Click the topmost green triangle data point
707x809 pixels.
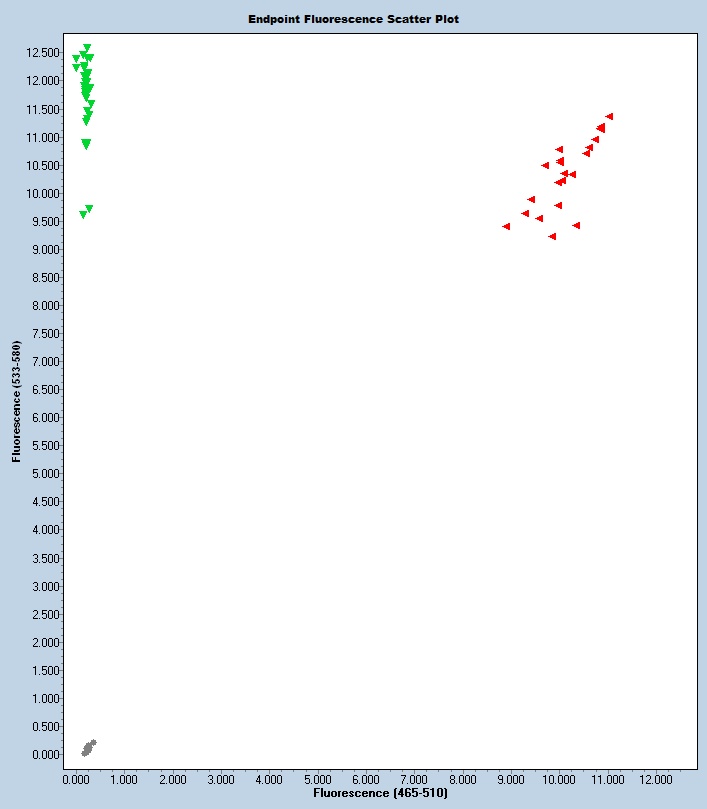(x=87, y=48)
